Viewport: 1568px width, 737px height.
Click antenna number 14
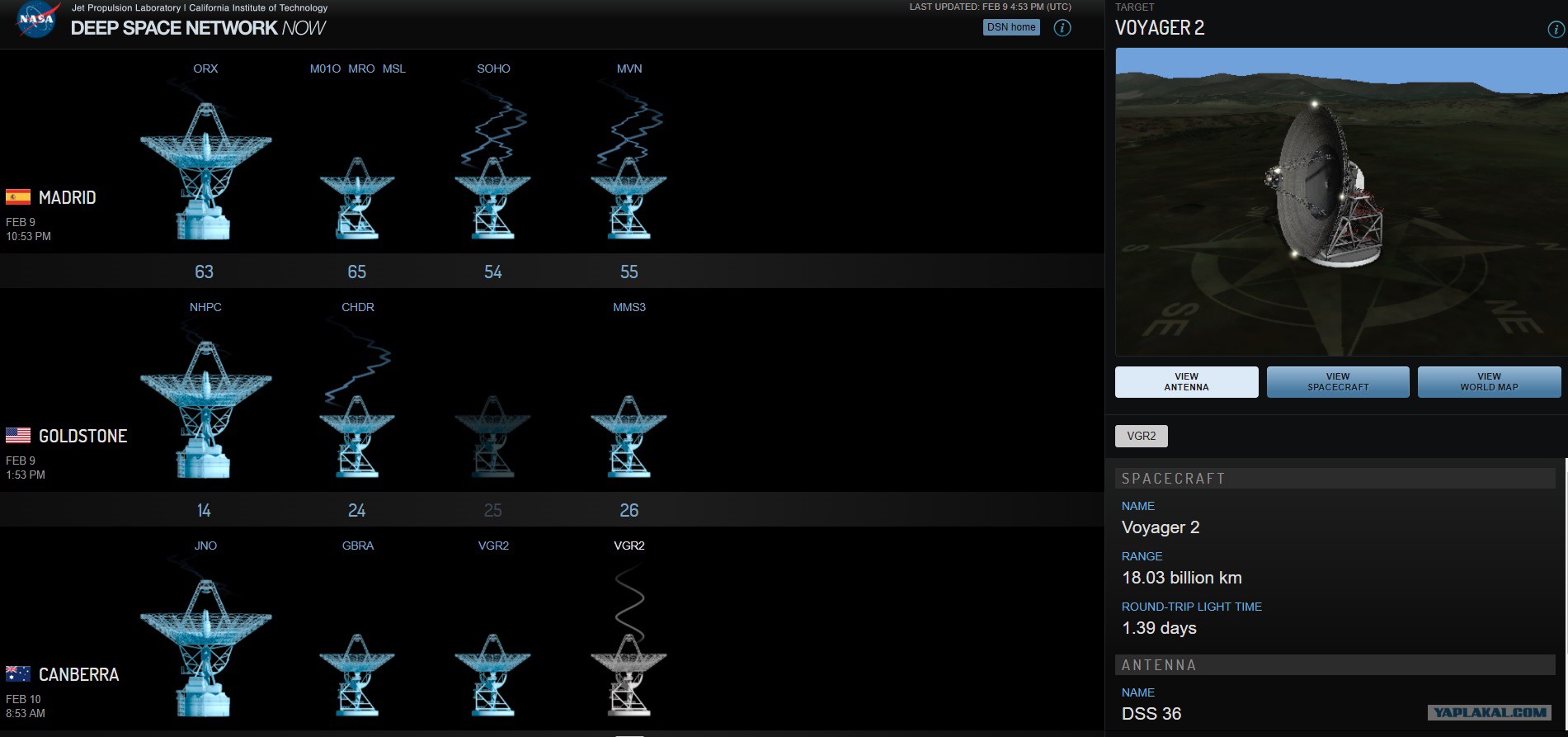point(204,510)
